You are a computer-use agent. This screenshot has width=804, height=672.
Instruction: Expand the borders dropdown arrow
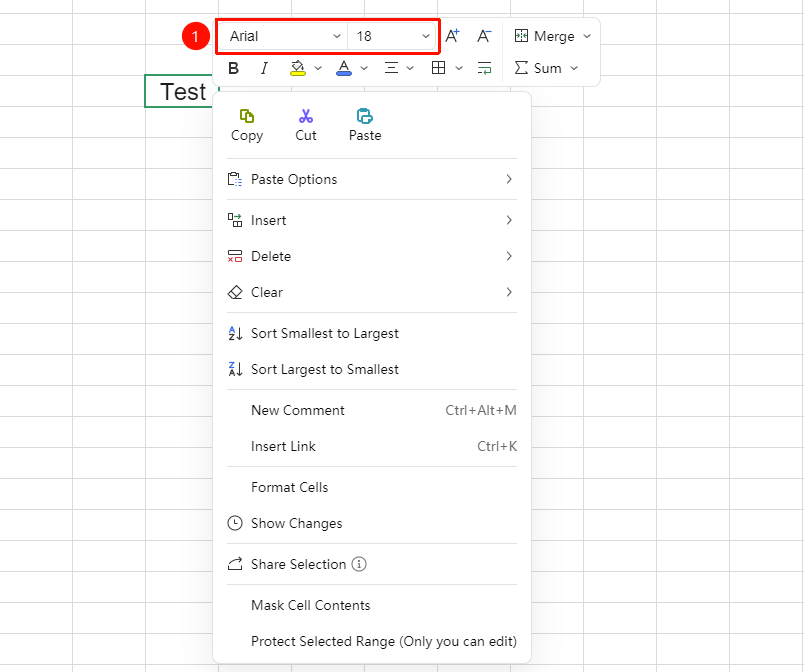[459, 68]
